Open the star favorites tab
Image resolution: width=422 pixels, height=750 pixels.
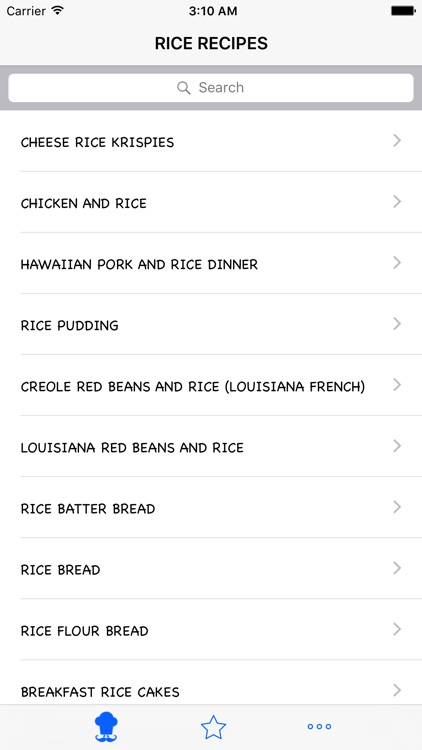213,728
